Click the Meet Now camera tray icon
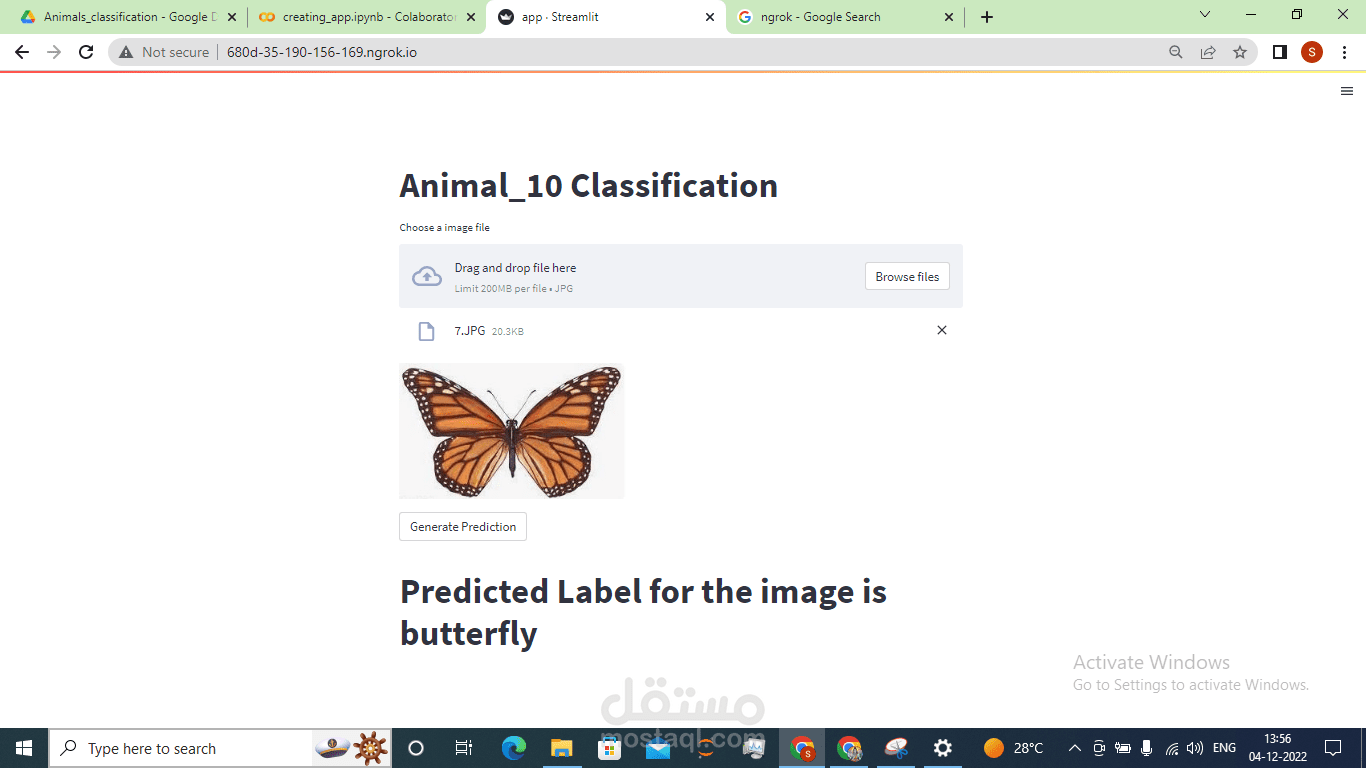This screenshot has height=768, width=1366. pyautogui.click(x=1099, y=748)
